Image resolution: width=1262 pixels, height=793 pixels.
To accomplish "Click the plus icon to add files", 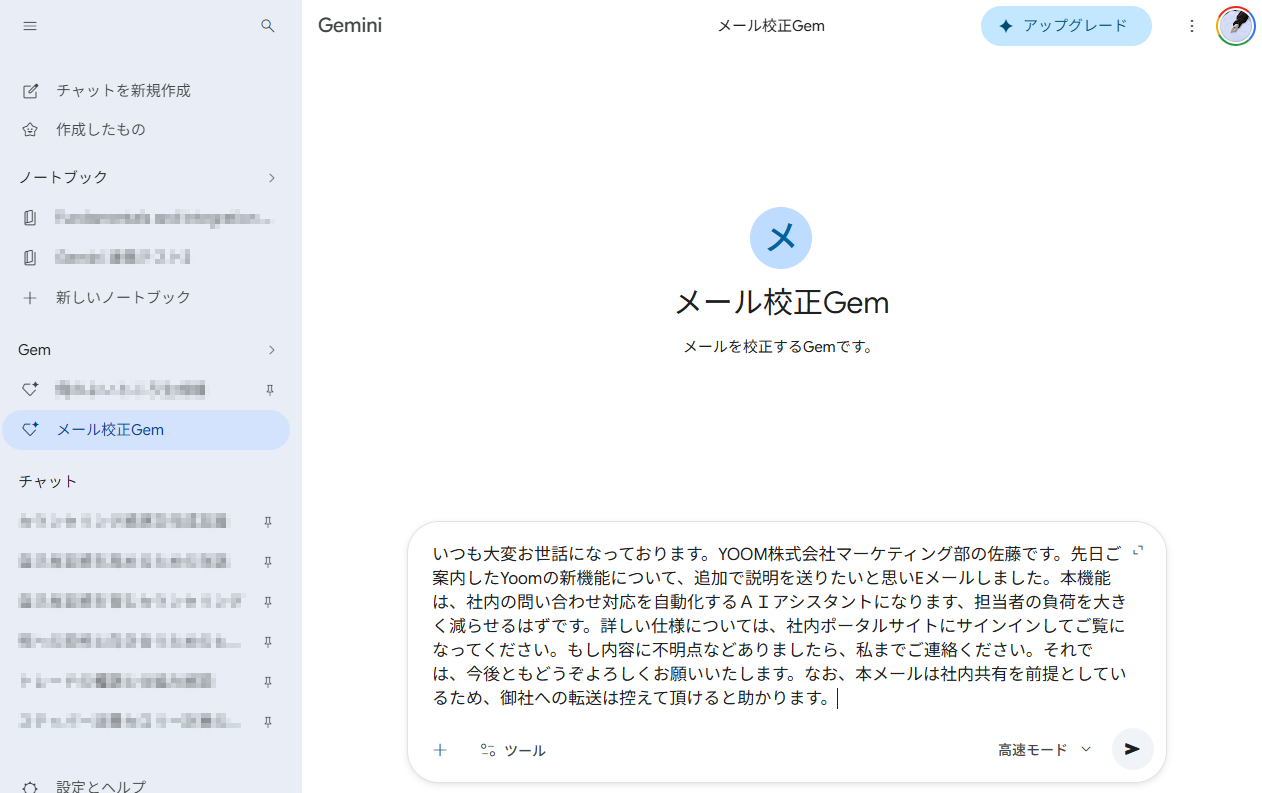I will 440,749.
